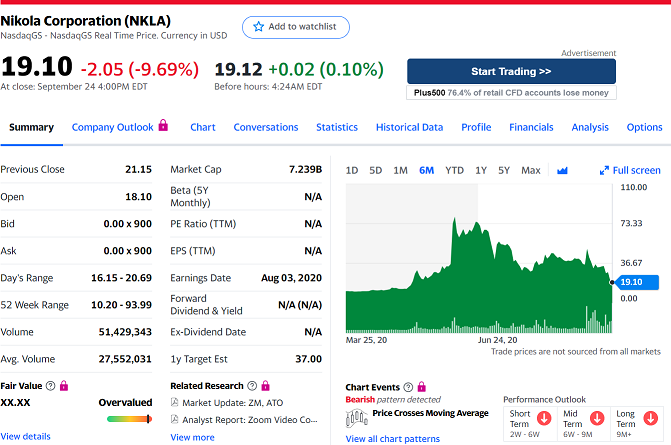
Task: Set chart range to 5Y
Action: point(504,171)
